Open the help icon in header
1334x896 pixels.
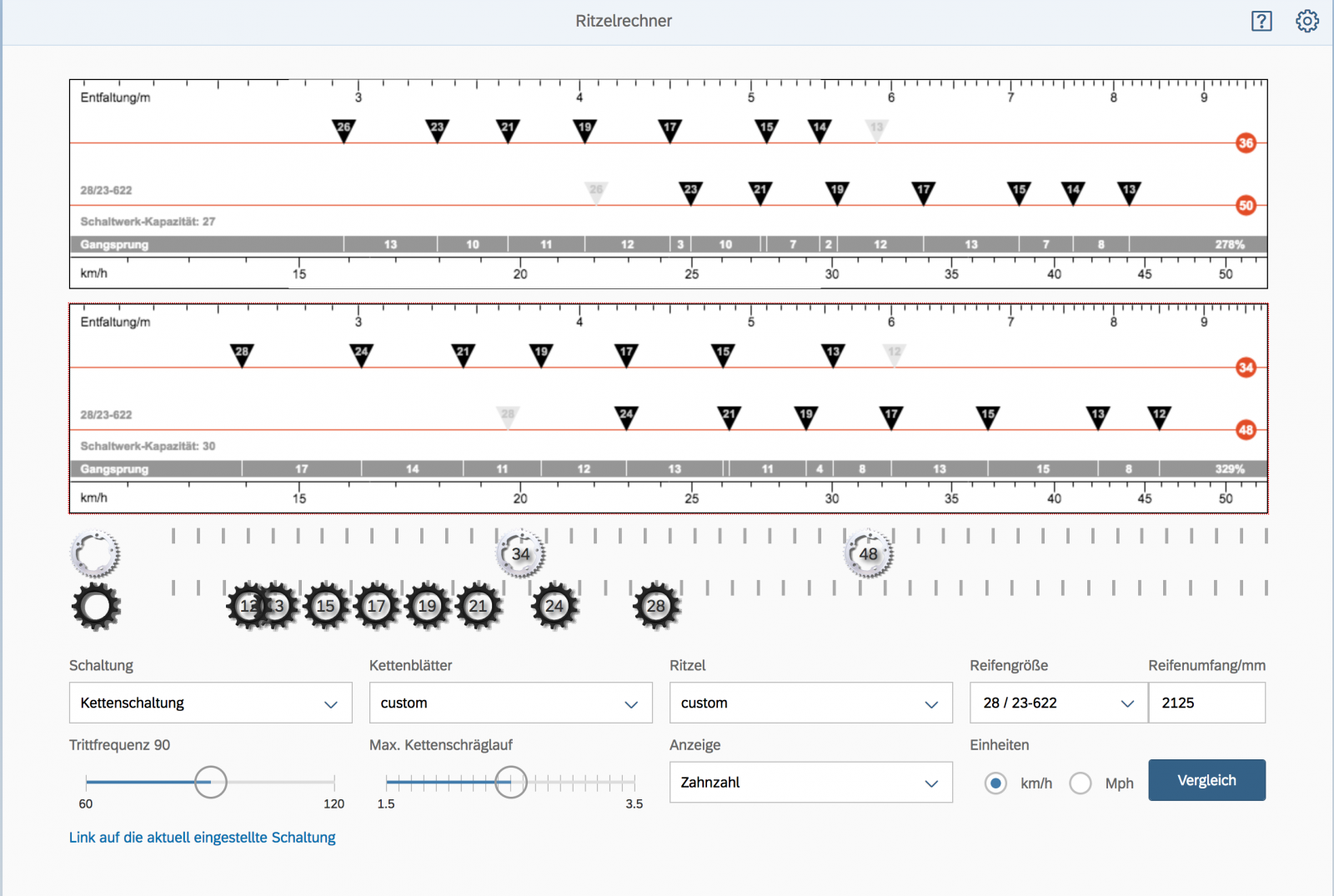click(x=1261, y=22)
